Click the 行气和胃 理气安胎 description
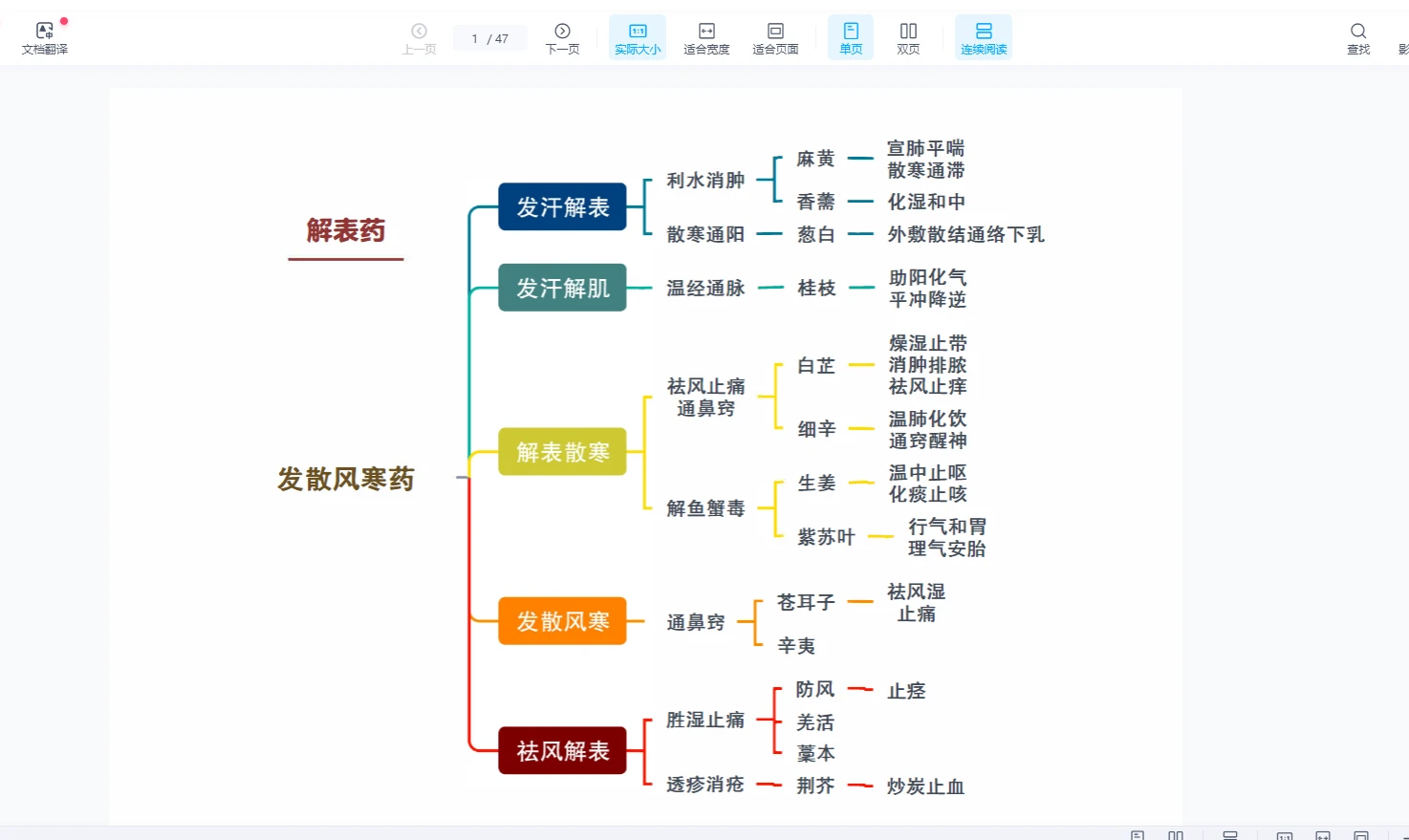Viewport: 1409px width, 840px height. click(946, 537)
